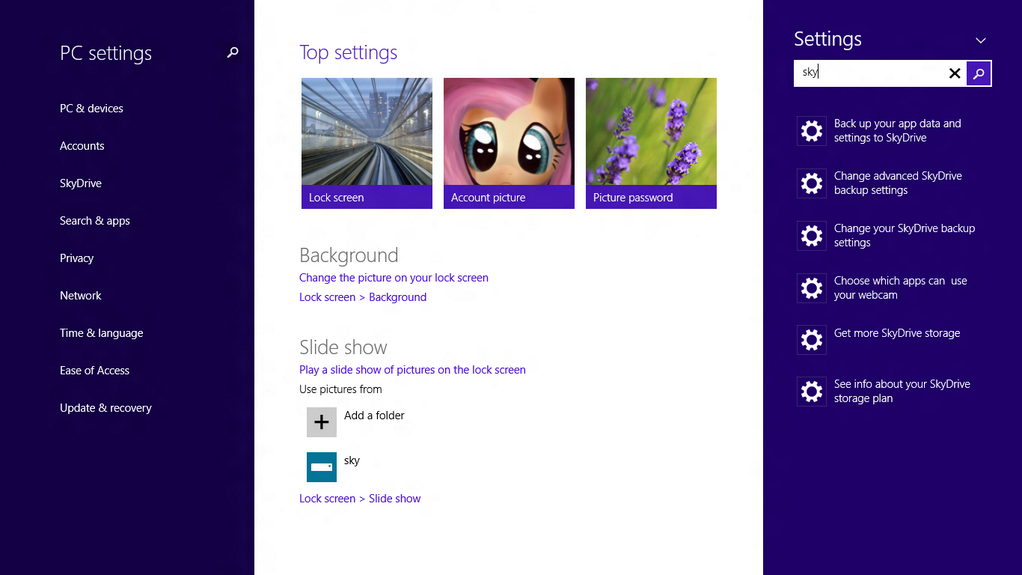Click gear icon for Get more SkyDrive storage
The width and height of the screenshot is (1022, 575).
[811, 340]
